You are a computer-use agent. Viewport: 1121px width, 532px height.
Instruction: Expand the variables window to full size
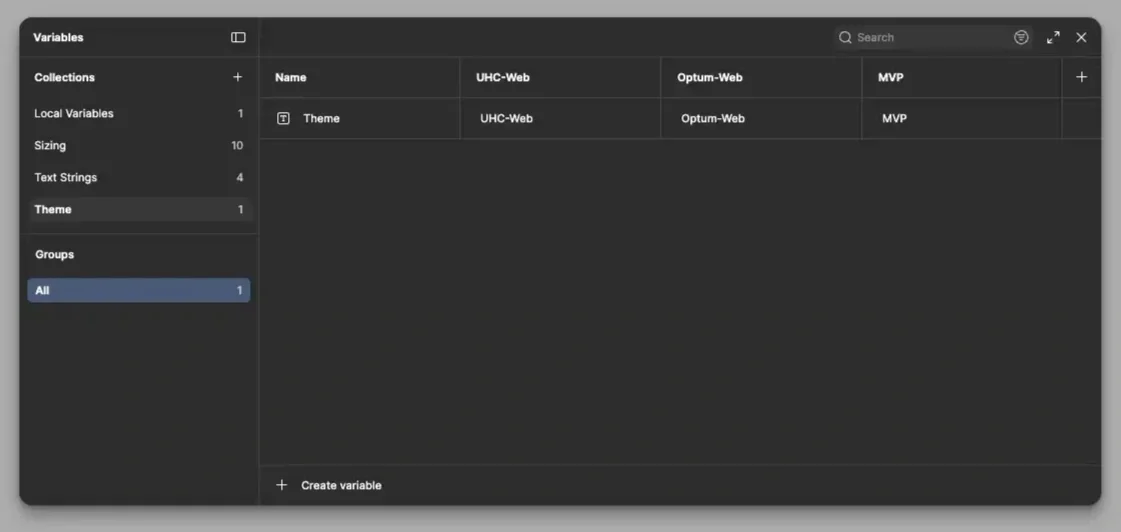[x=1053, y=37]
